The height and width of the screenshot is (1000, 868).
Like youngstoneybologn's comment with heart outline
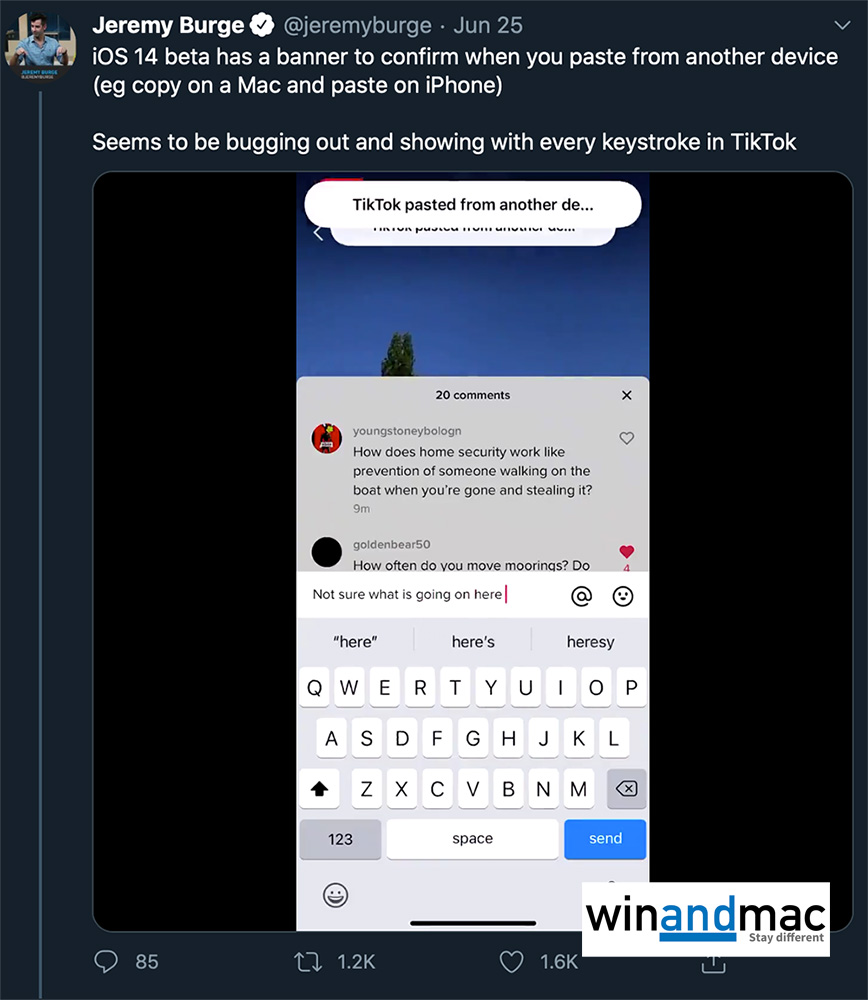tap(626, 438)
